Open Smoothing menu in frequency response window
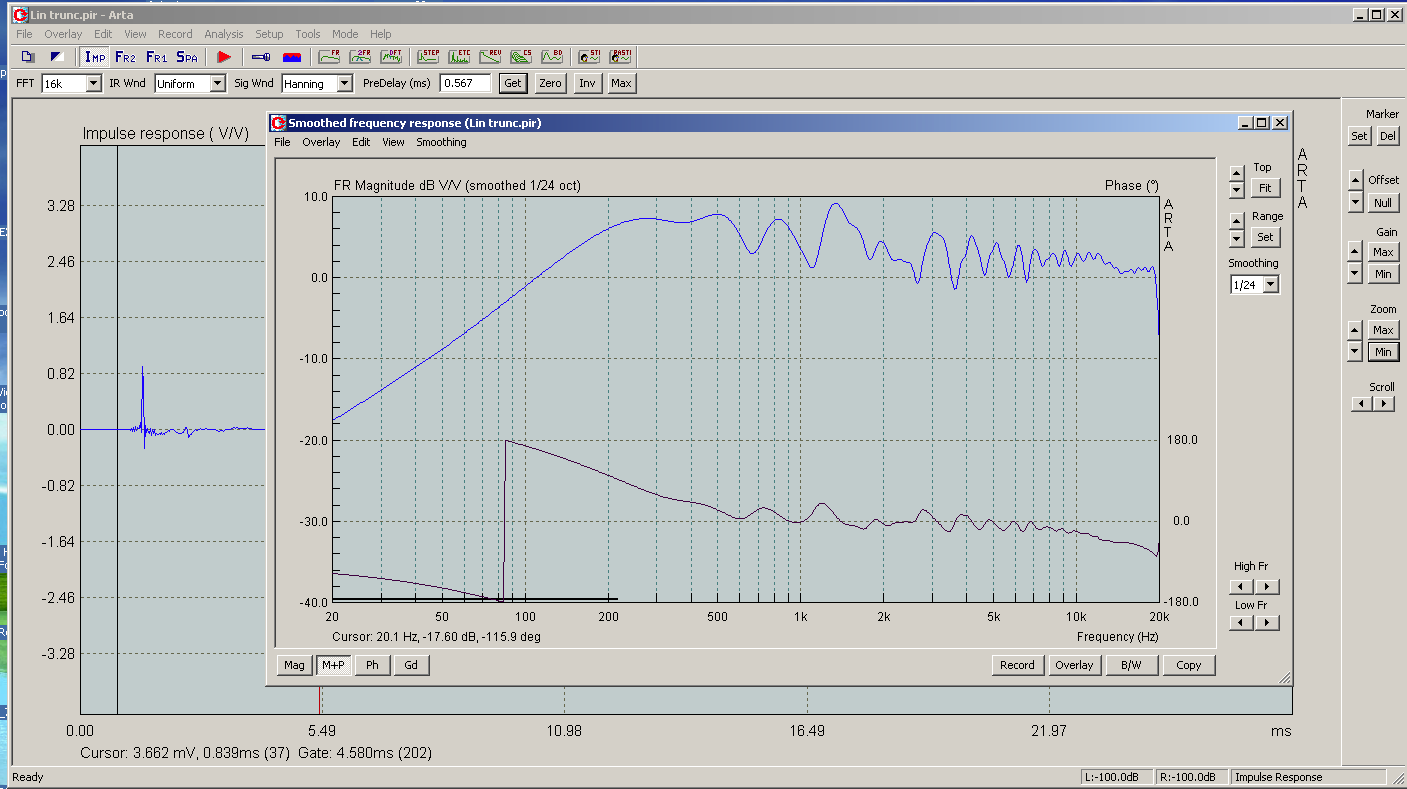The height and width of the screenshot is (789, 1407). coord(441,142)
